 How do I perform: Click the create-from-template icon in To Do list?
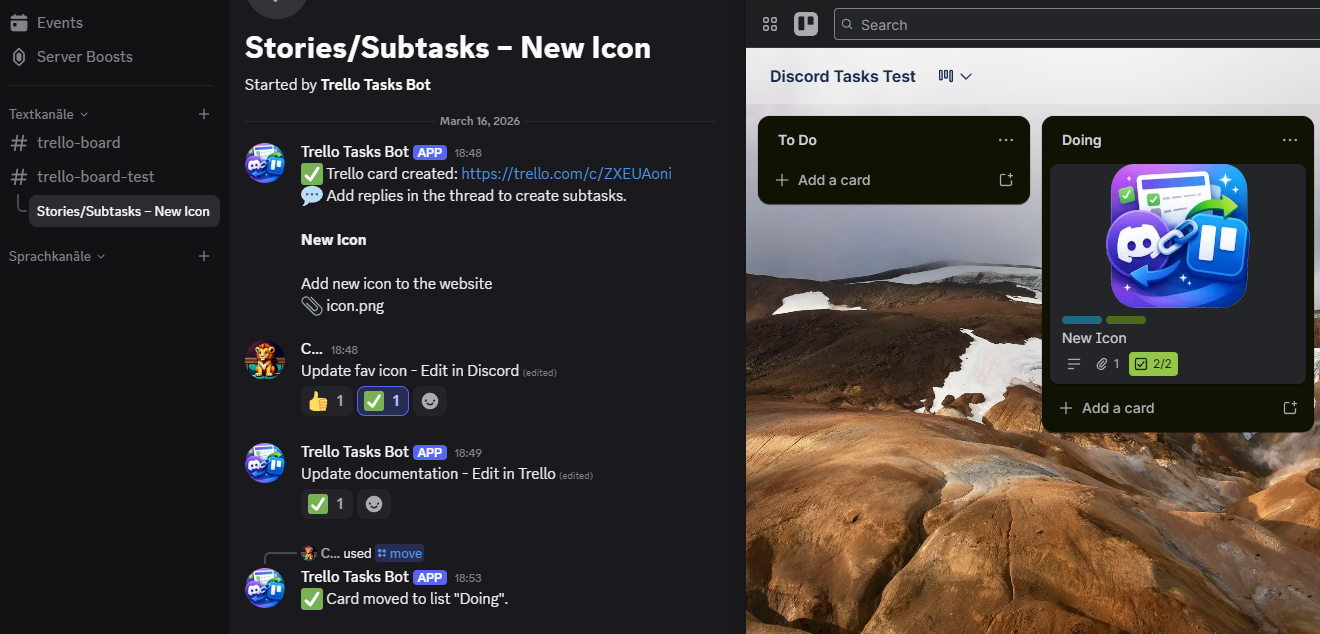pyautogui.click(x=1008, y=180)
